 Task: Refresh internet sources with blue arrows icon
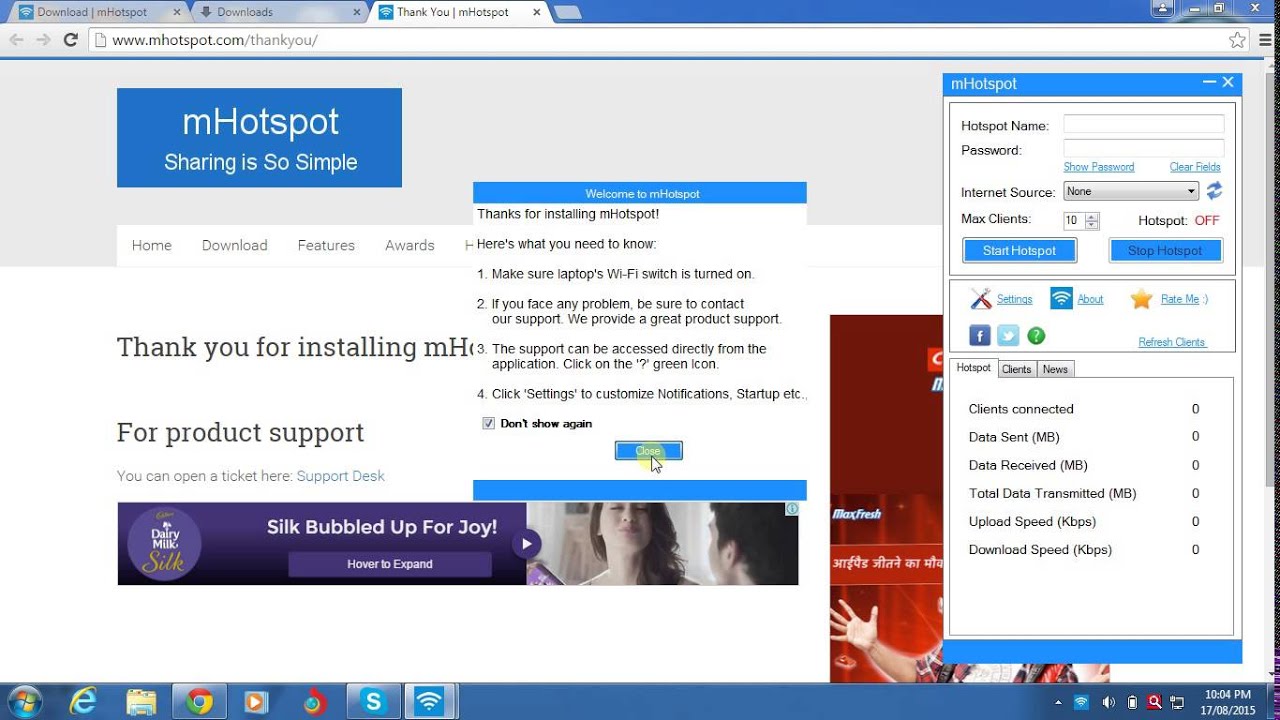[x=1214, y=190]
